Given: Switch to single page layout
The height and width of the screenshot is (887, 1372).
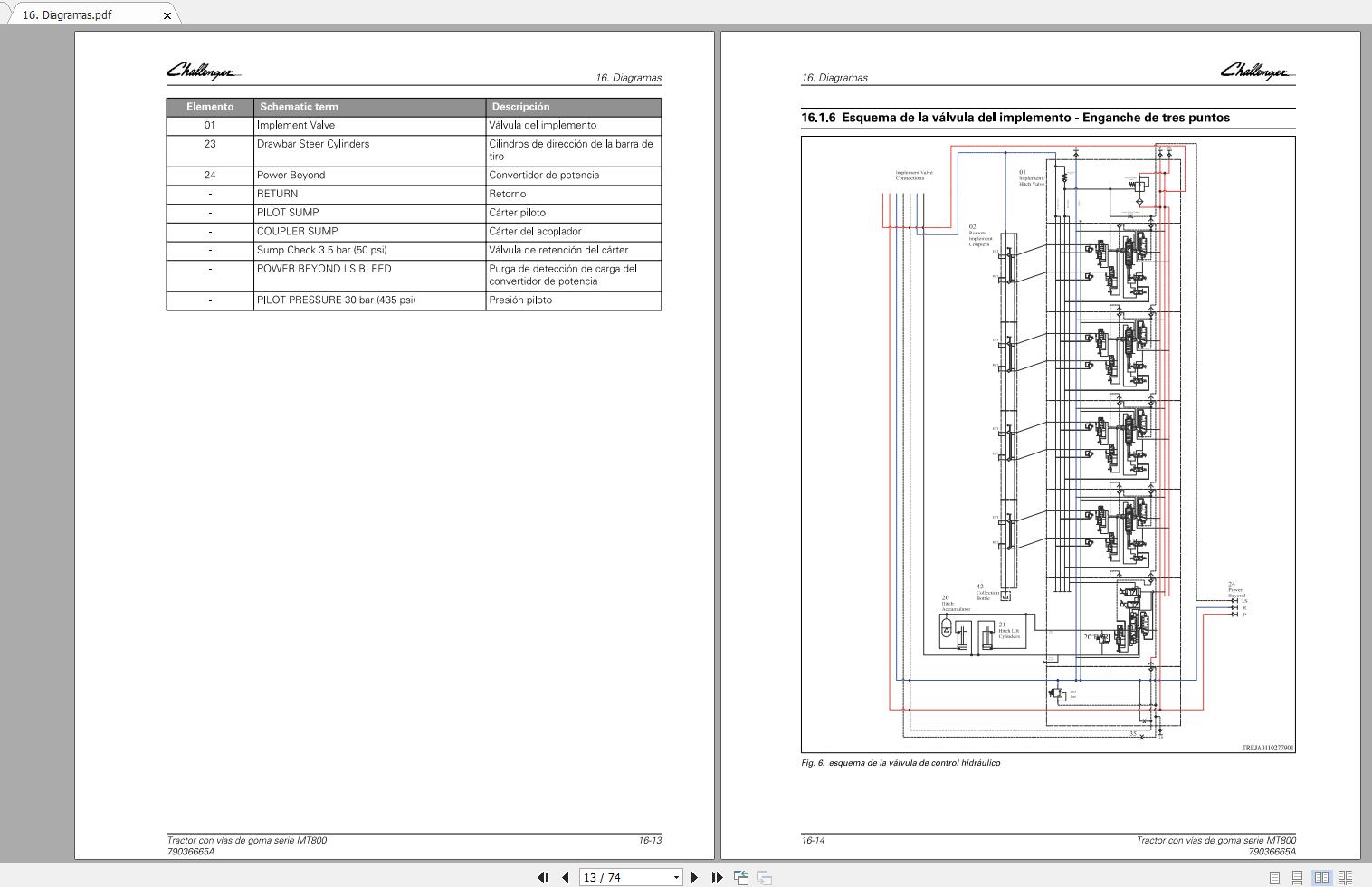Looking at the screenshot, I should [x=1274, y=877].
